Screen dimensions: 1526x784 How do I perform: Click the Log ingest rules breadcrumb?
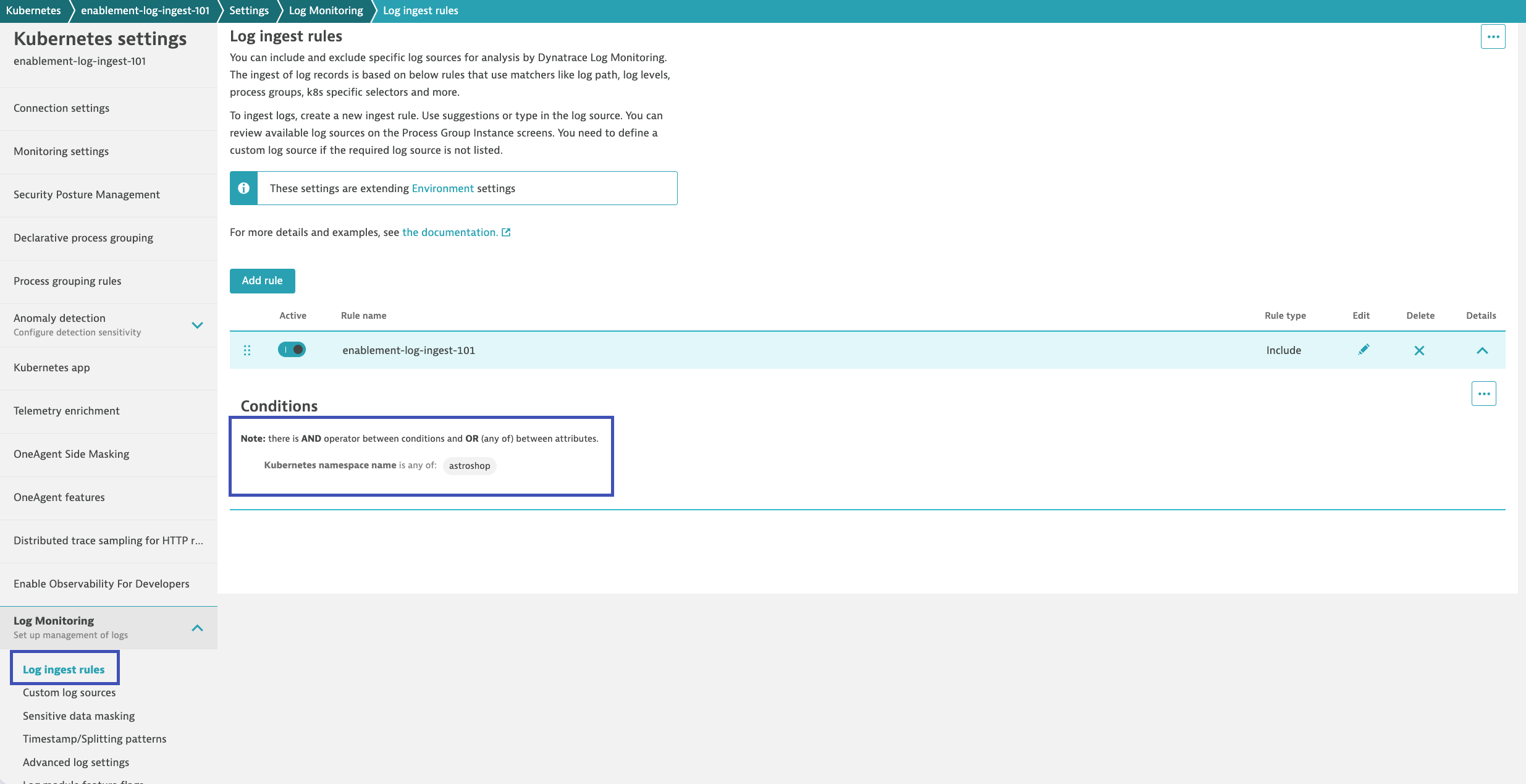click(x=421, y=11)
